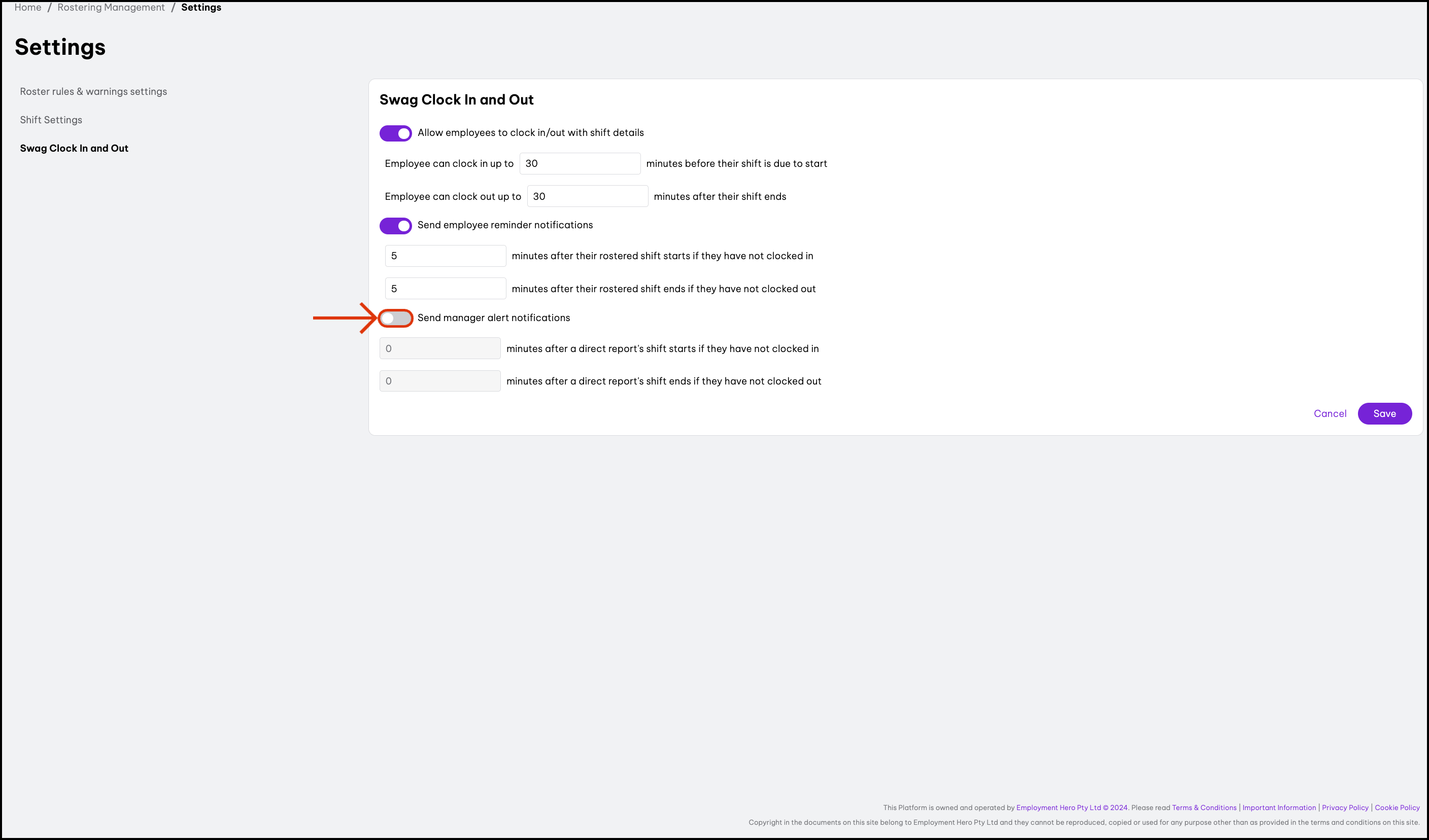Image resolution: width=1429 pixels, height=840 pixels.
Task: Open Privacy Policy link
Action: click(x=1345, y=808)
